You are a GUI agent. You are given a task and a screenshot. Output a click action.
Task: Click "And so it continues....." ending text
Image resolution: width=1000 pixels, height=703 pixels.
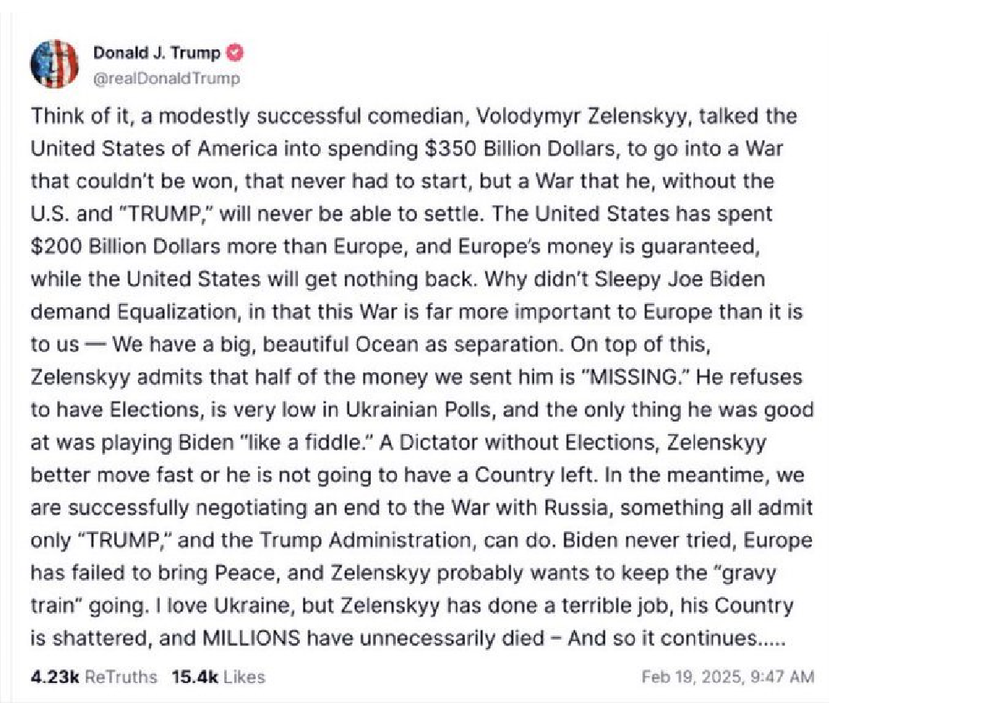point(677,639)
